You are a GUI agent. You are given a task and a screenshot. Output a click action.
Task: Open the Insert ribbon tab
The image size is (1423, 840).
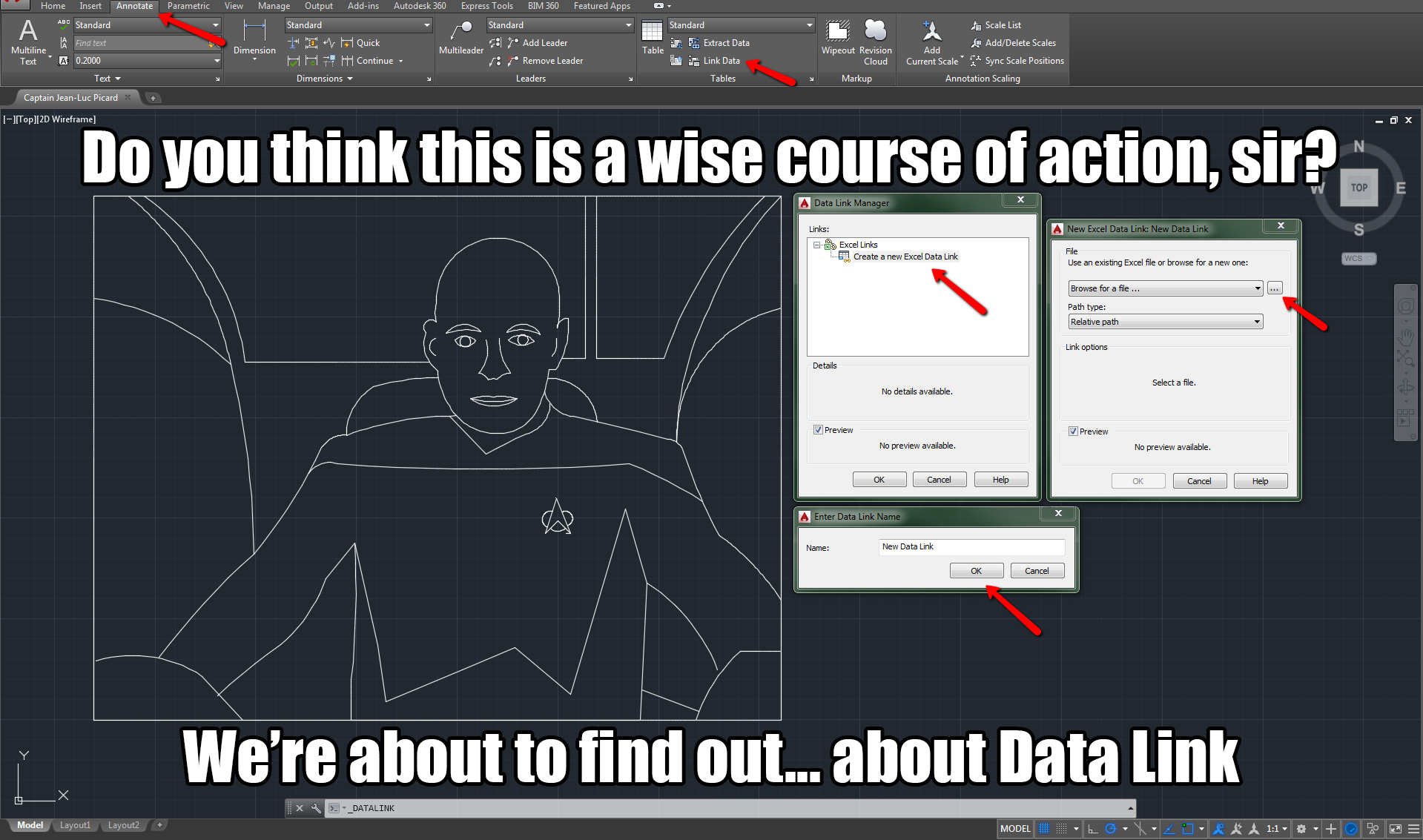coord(90,6)
